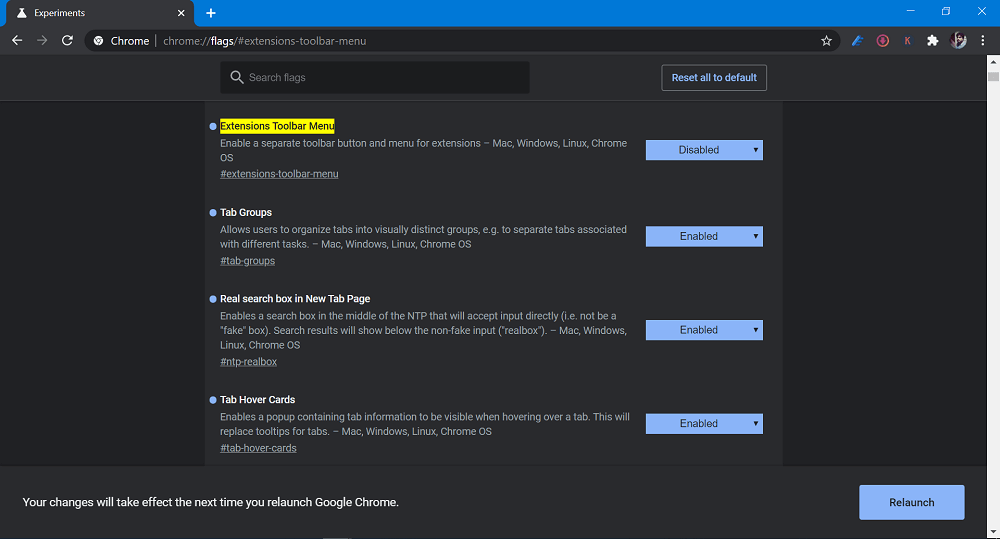The image size is (1000, 539).
Task: Click the vertical scrollbar thumb
Action: click(x=993, y=77)
